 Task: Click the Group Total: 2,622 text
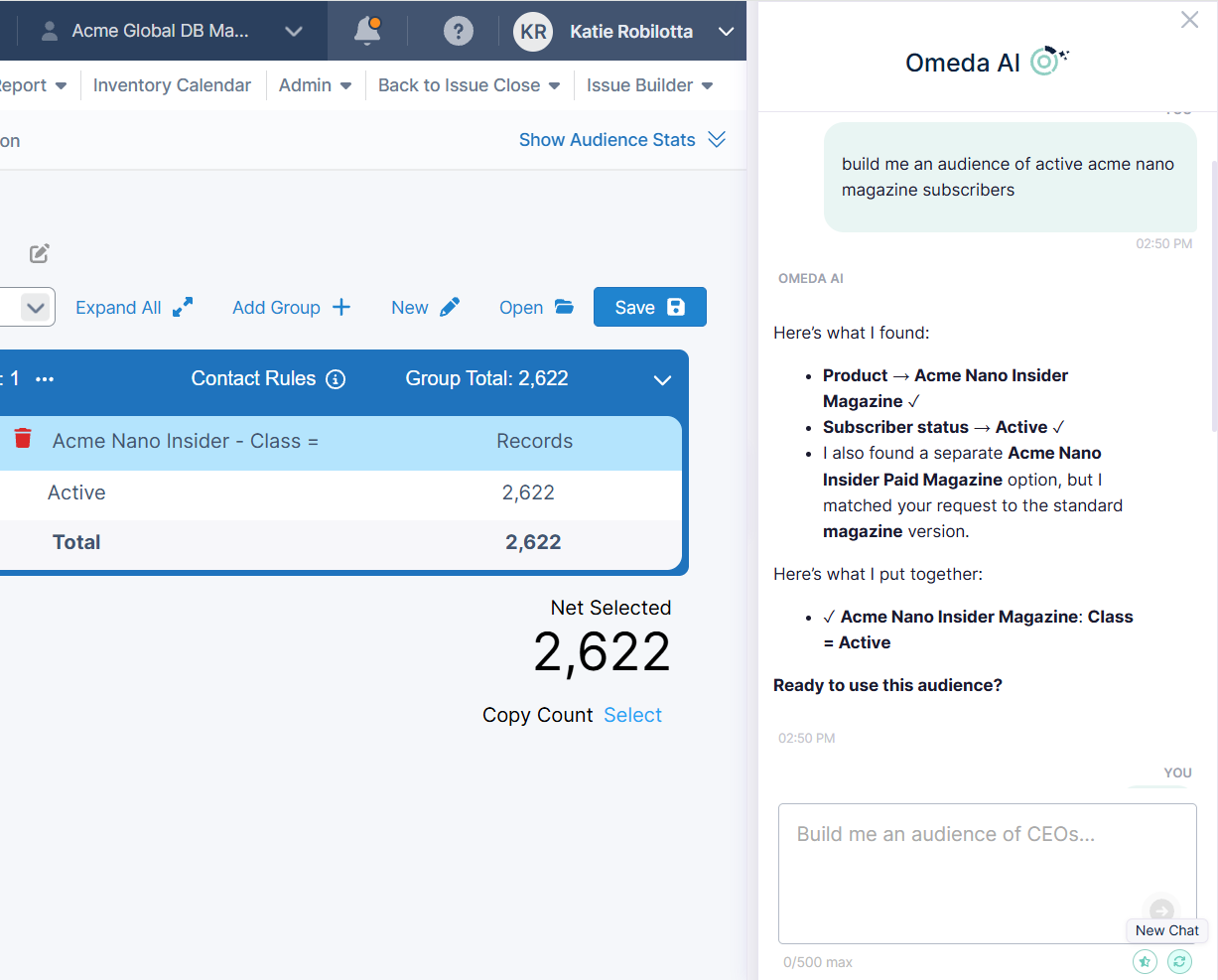(487, 378)
